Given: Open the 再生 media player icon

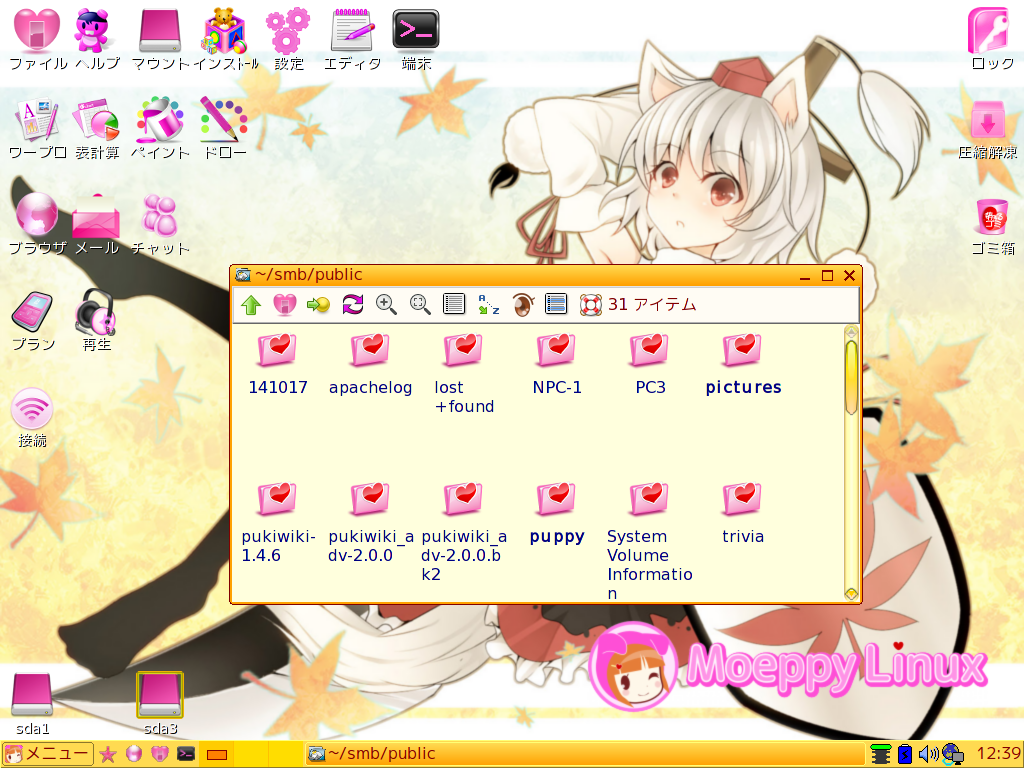Looking at the screenshot, I should click(96, 320).
